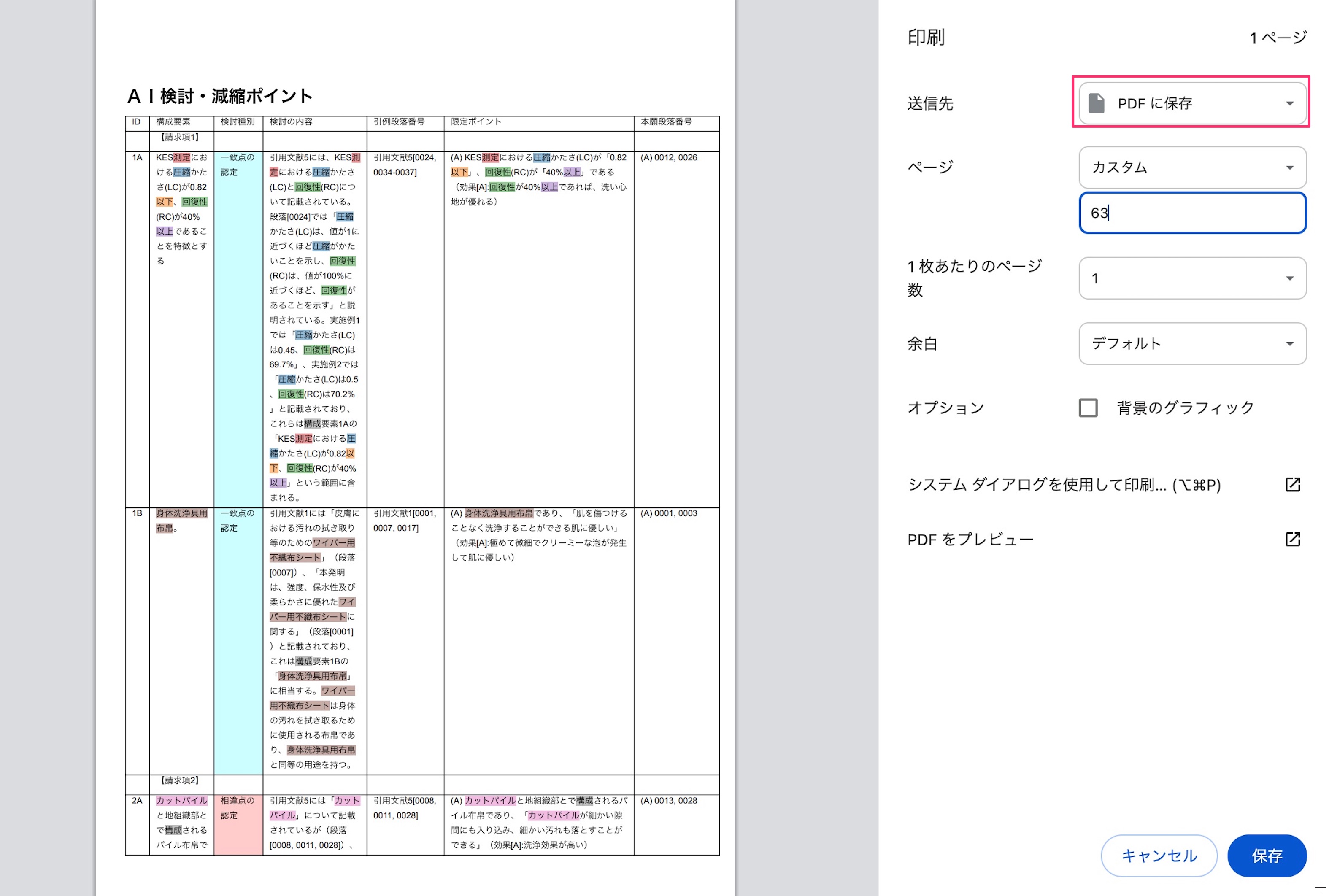Click the external-link icon next to システム ダイアログ print option
This screenshot has height=896, width=1329.
[1293, 485]
